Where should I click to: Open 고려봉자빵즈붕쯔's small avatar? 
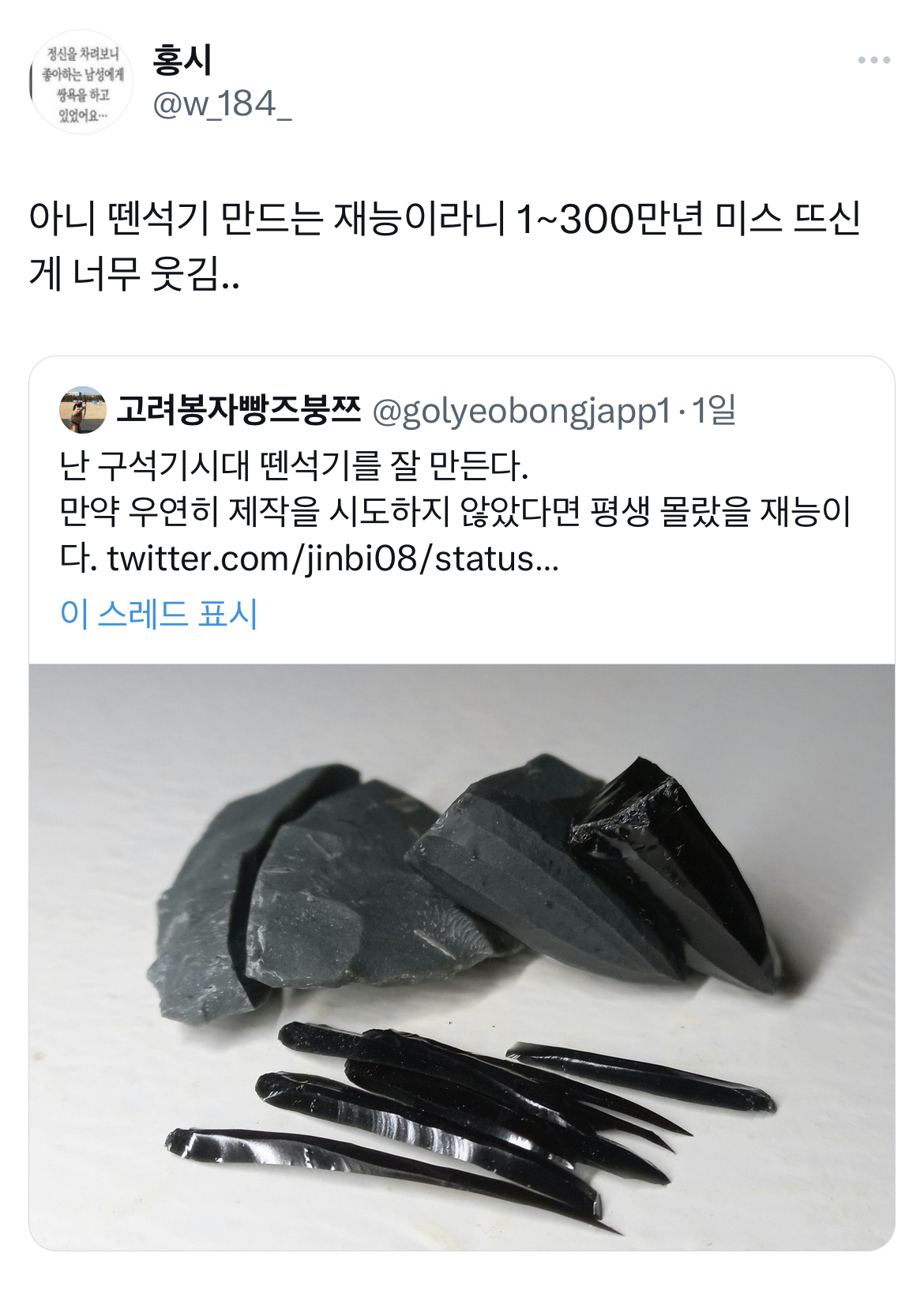(83, 410)
